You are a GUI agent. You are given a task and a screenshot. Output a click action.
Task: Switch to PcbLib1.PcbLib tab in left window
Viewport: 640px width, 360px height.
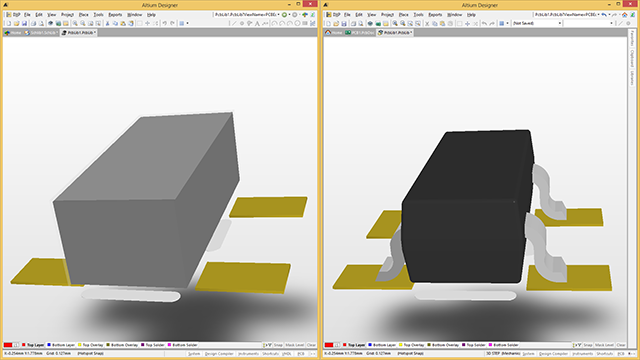[79, 33]
